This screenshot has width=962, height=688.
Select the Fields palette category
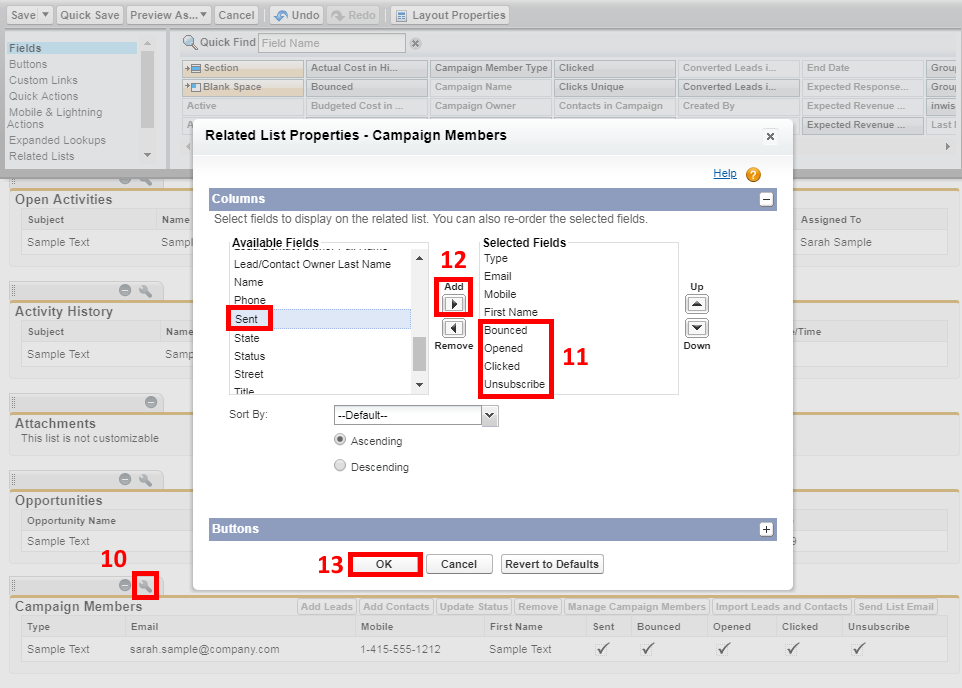(x=72, y=48)
